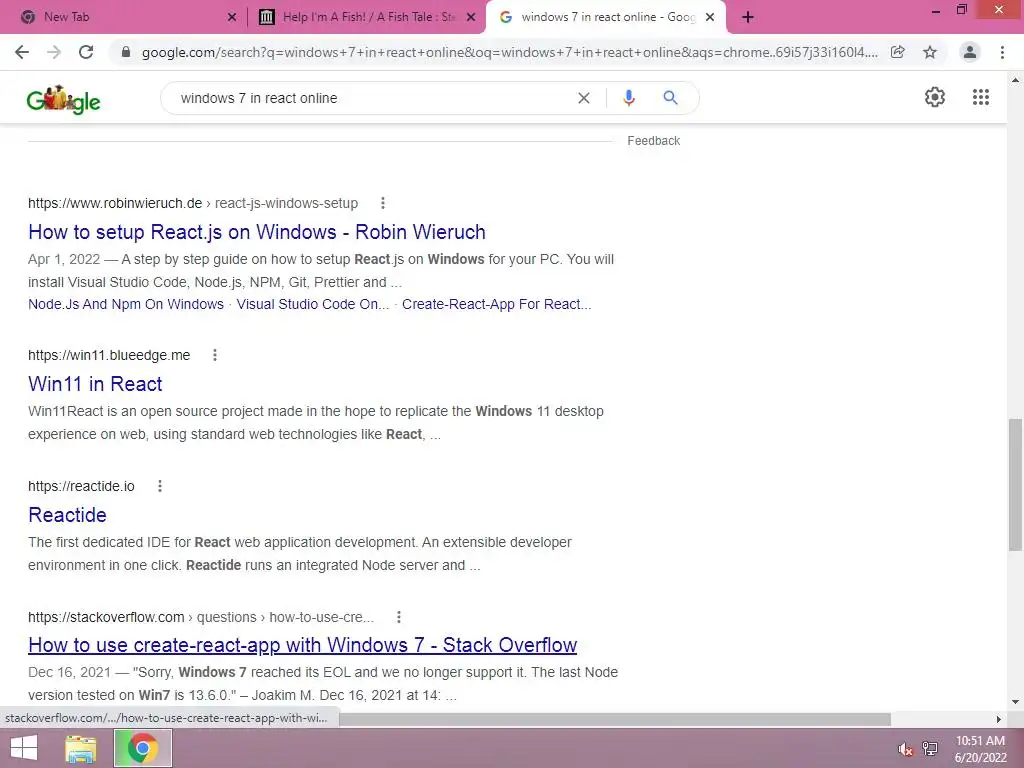
Task: Close the Help I'm A Fish tab
Action: click(471, 17)
